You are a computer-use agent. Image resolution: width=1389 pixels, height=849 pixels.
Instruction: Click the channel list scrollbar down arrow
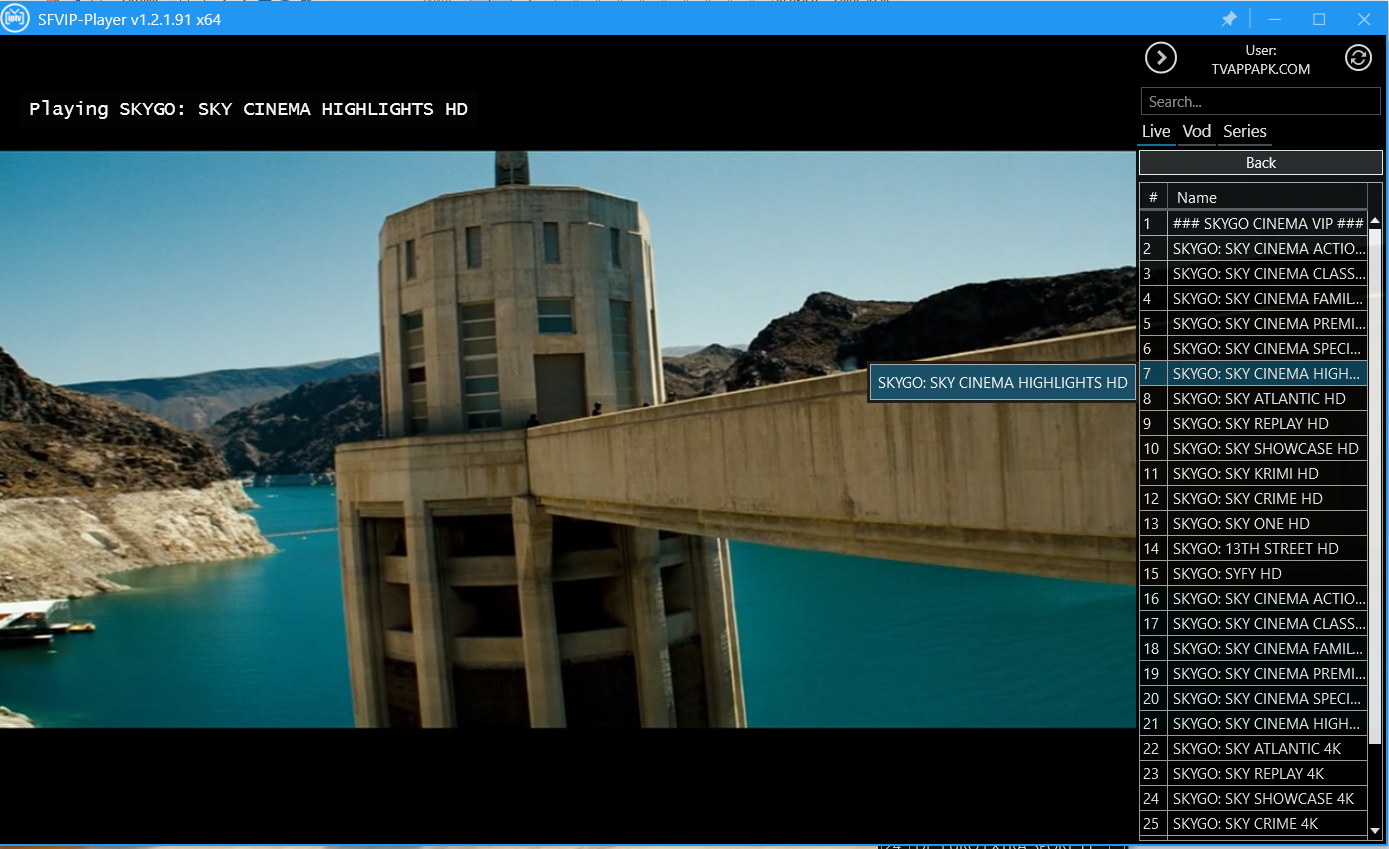1375,830
